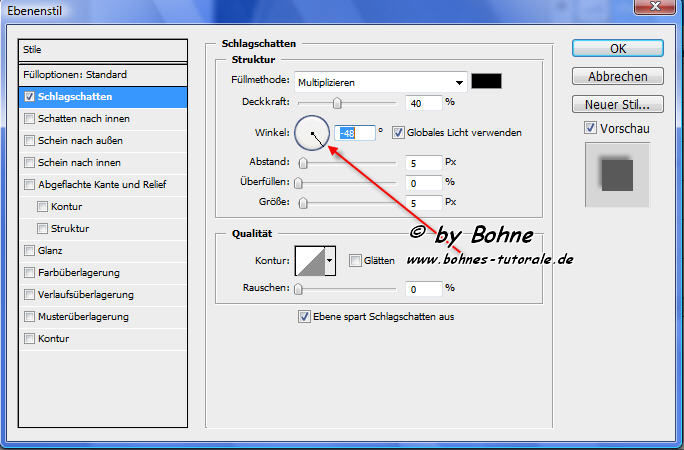Toggle Globales Licht verwenden checkbox
Image resolution: width=684 pixels, height=450 pixels.
click(398, 133)
